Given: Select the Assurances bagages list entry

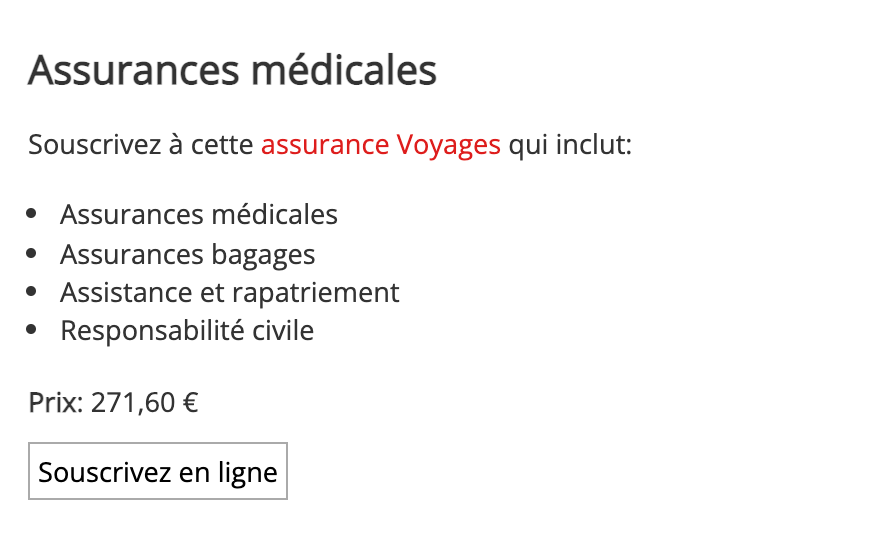Looking at the screenshot, I should pos(187,255).
